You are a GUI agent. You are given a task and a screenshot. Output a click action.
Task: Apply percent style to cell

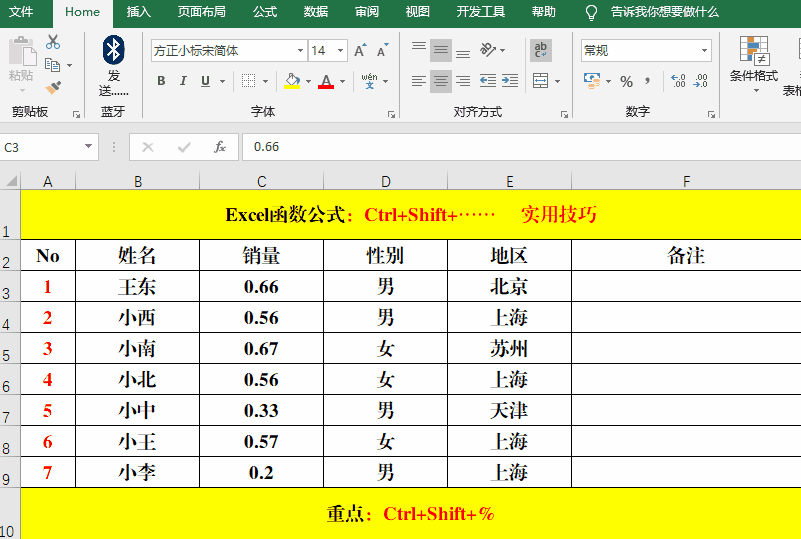[626, 81]
